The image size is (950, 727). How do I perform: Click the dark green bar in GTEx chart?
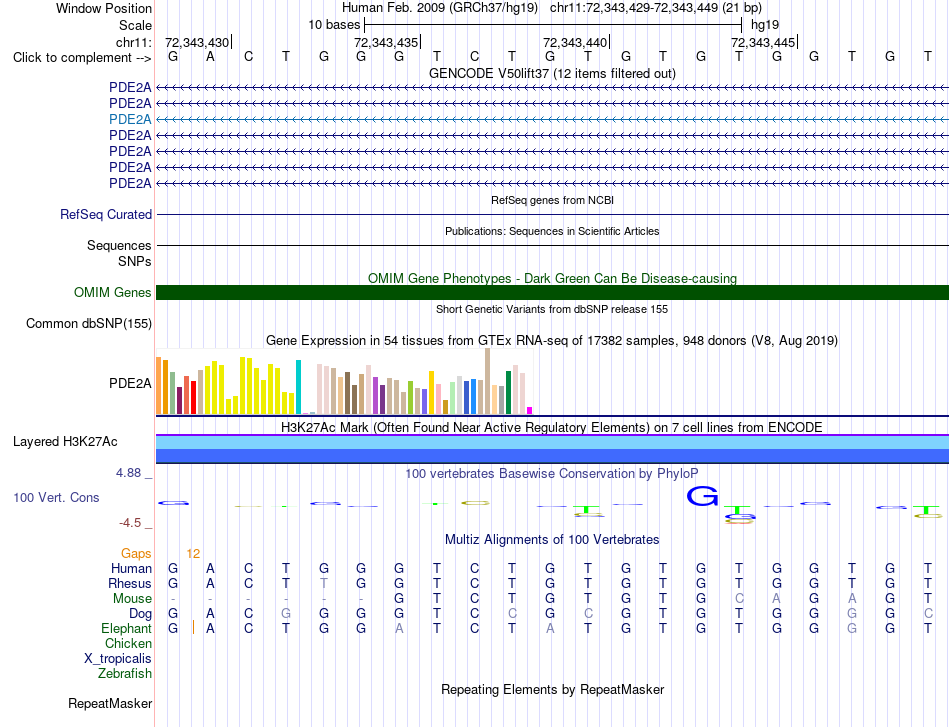click(508, 393)
